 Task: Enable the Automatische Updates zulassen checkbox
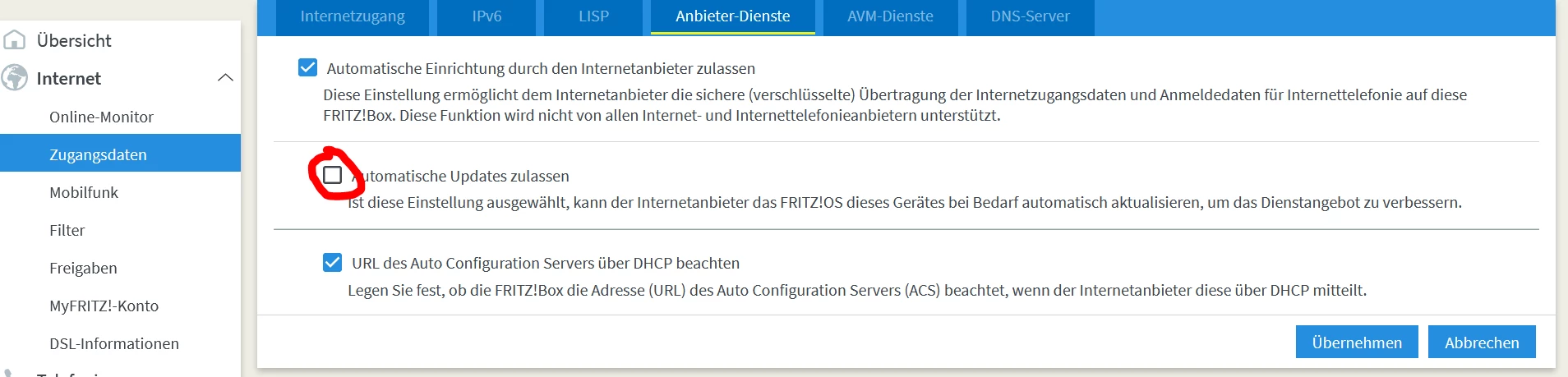click(333, 175)
